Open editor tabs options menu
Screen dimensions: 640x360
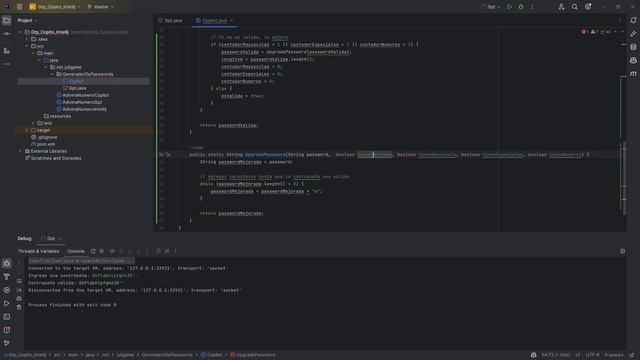coord(620,20)
